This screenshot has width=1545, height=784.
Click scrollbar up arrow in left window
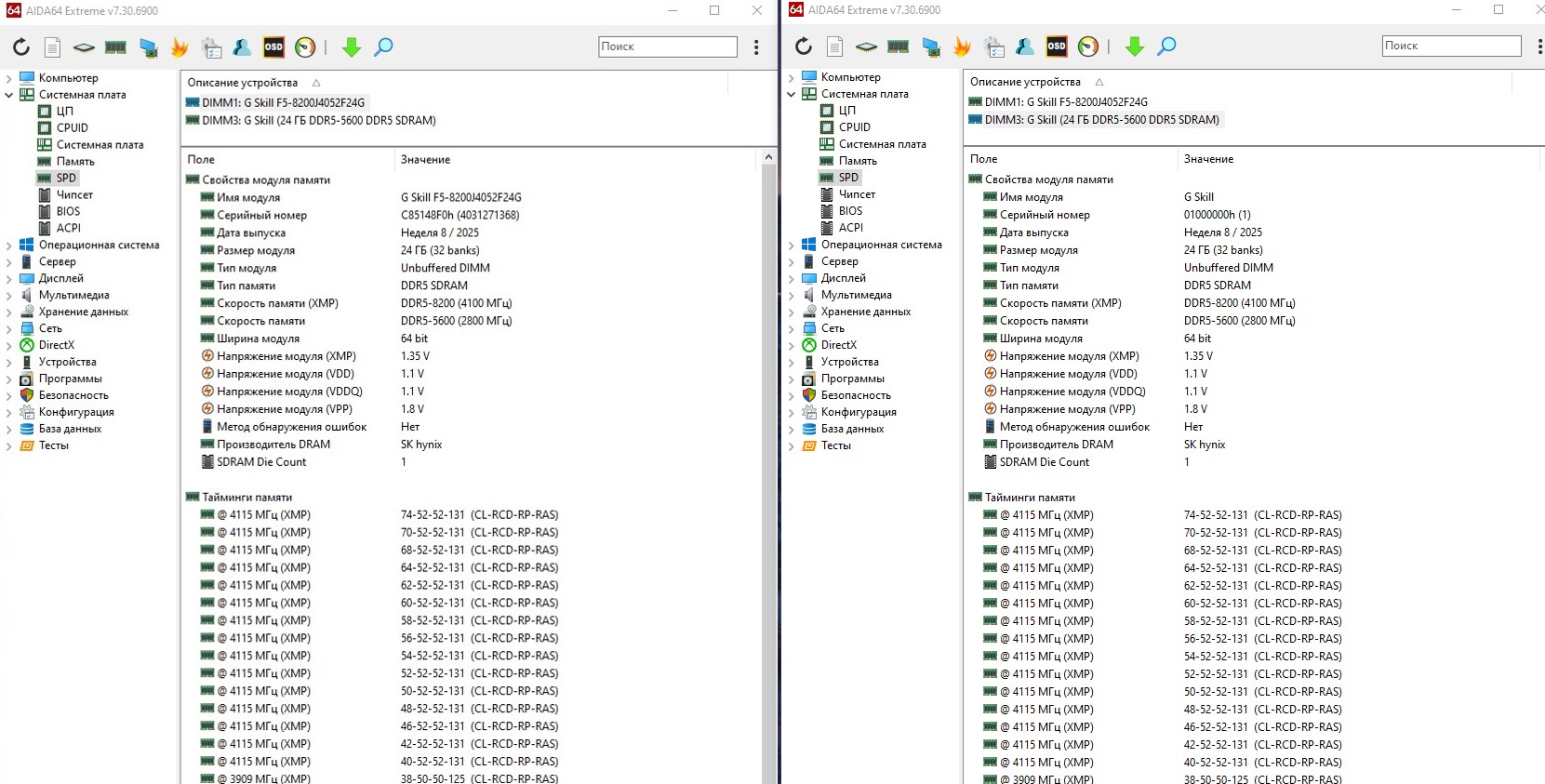[x=768, y=158]
